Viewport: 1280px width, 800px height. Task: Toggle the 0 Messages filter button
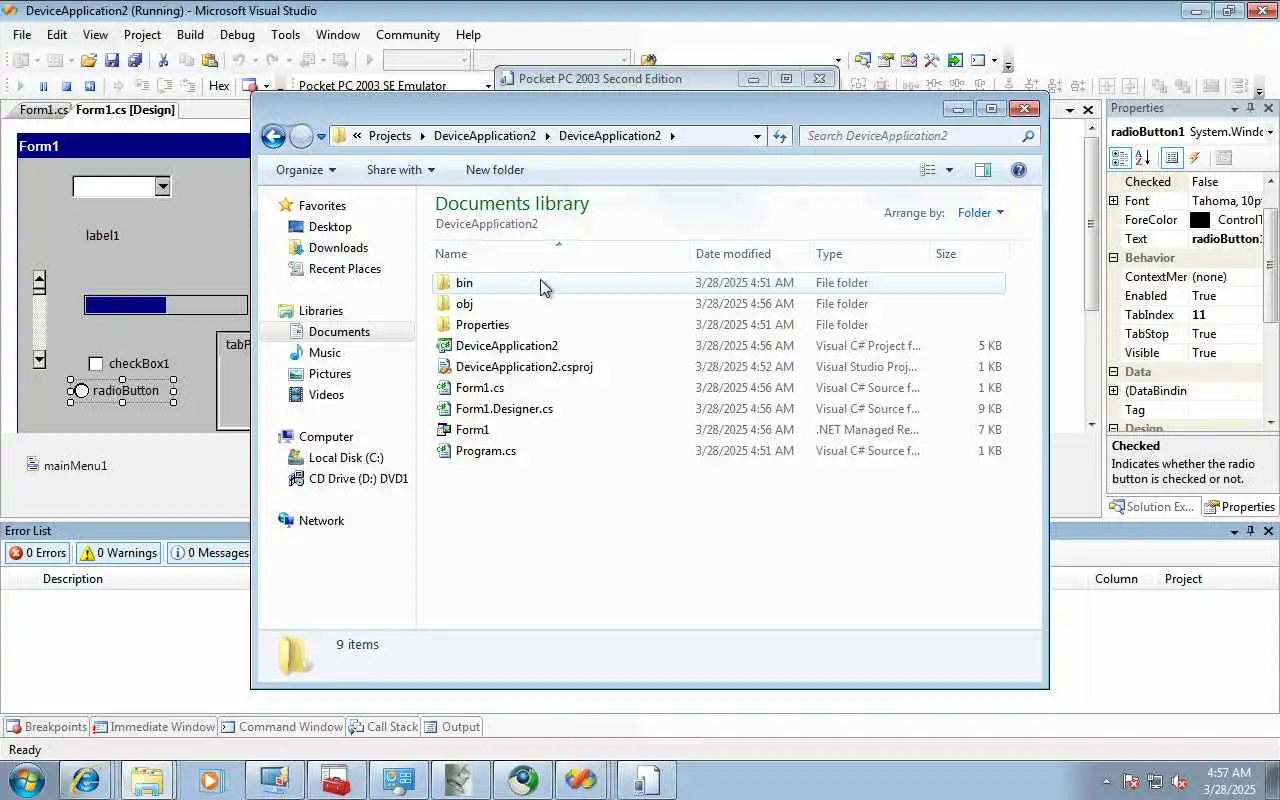(x=210, y=552)
